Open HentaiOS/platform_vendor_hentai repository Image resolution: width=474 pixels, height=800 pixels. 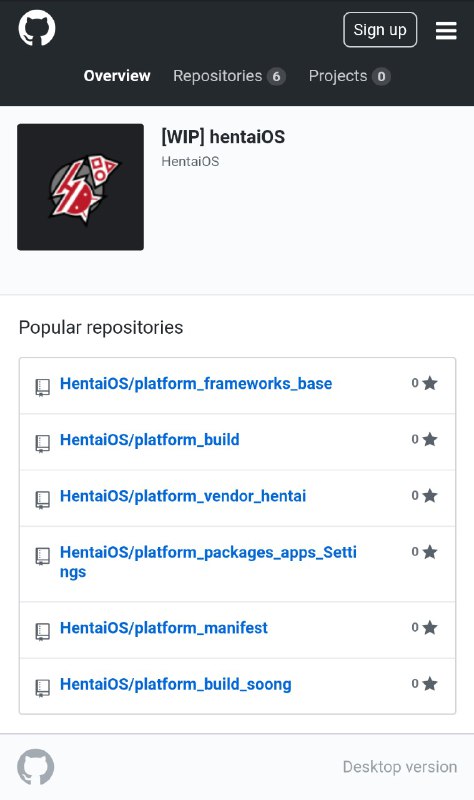(183, 495)
